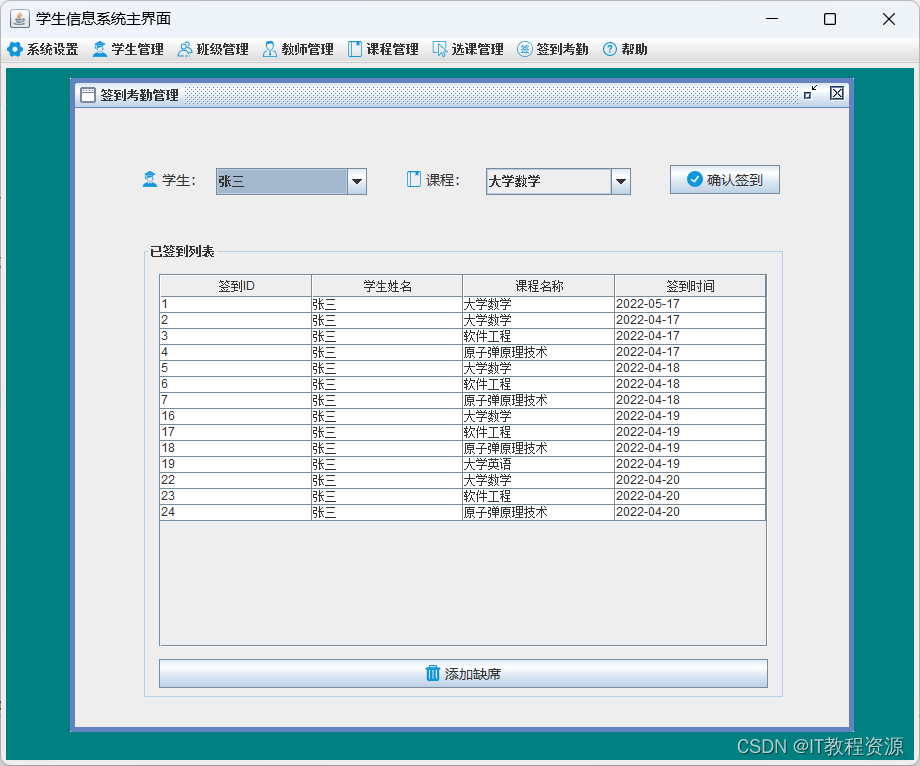Minimize the main application window
The image size is (920, 766).
click(x=772, y=19)
